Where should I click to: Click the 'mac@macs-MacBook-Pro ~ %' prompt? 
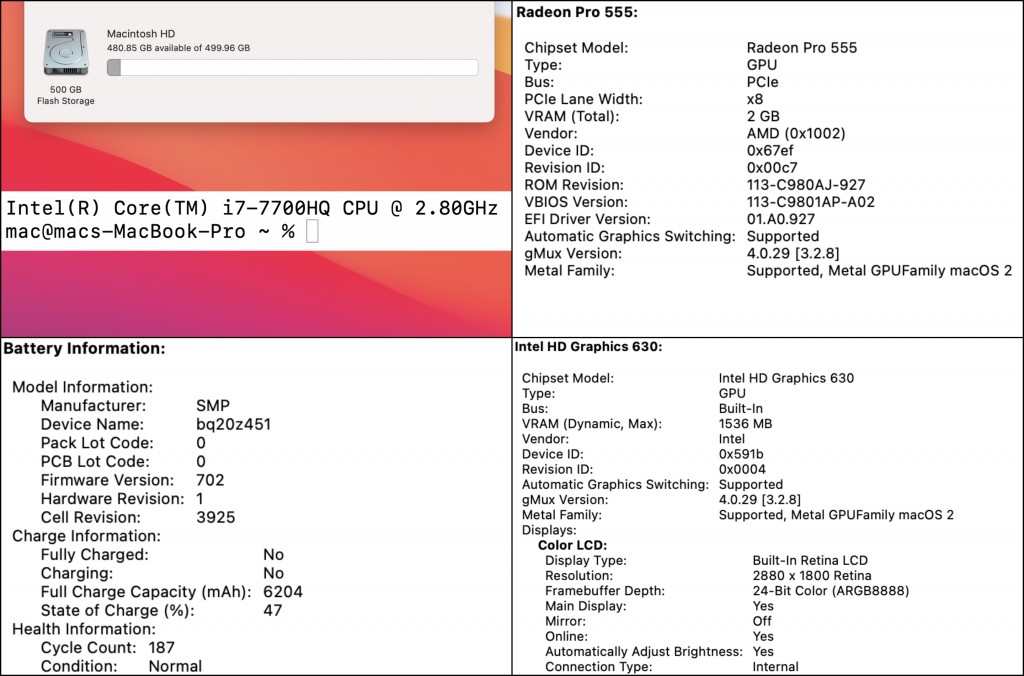(x=150, y=232)
